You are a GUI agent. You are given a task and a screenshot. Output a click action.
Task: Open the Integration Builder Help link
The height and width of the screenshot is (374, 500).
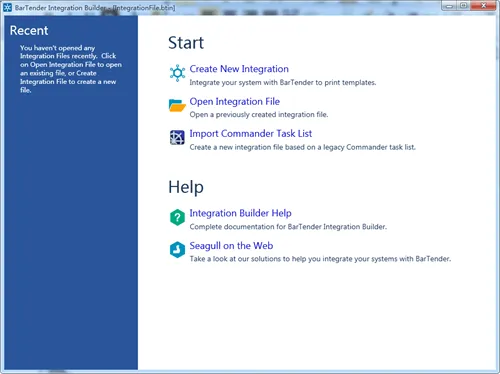pos(240,213)
